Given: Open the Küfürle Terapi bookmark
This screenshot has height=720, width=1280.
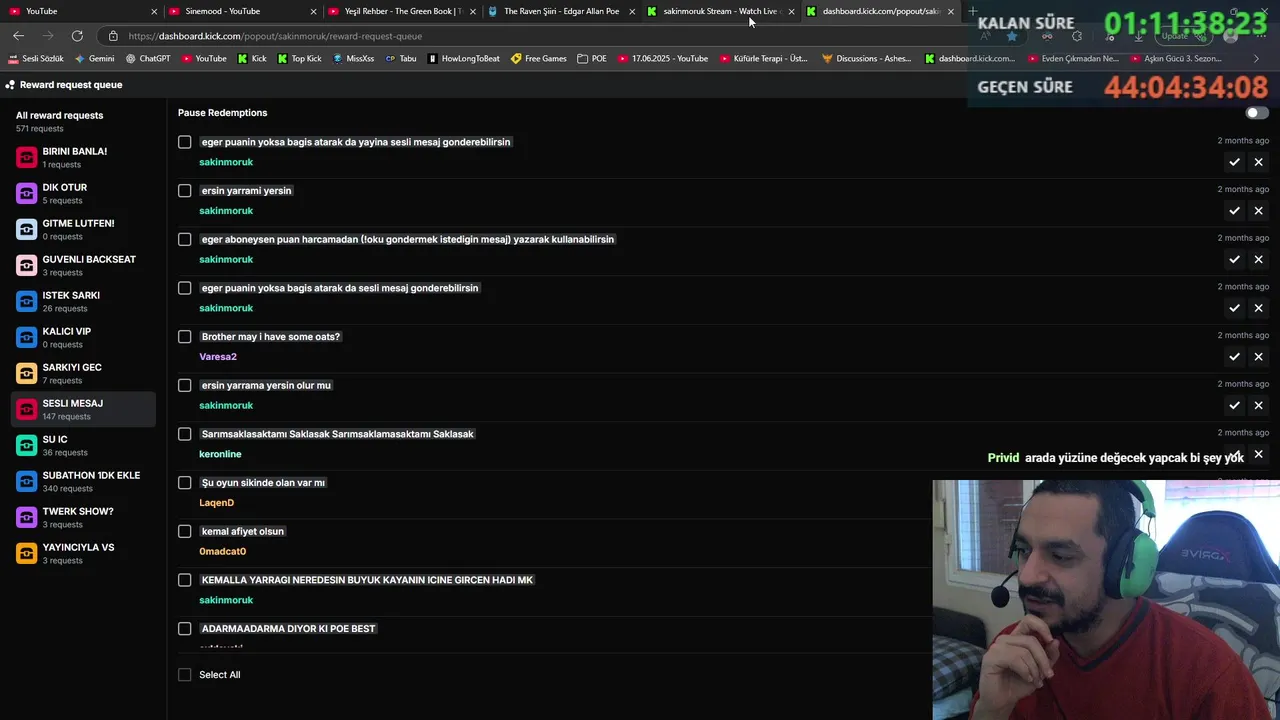Looking at the screenshot, I should click(x=764, y=58).
